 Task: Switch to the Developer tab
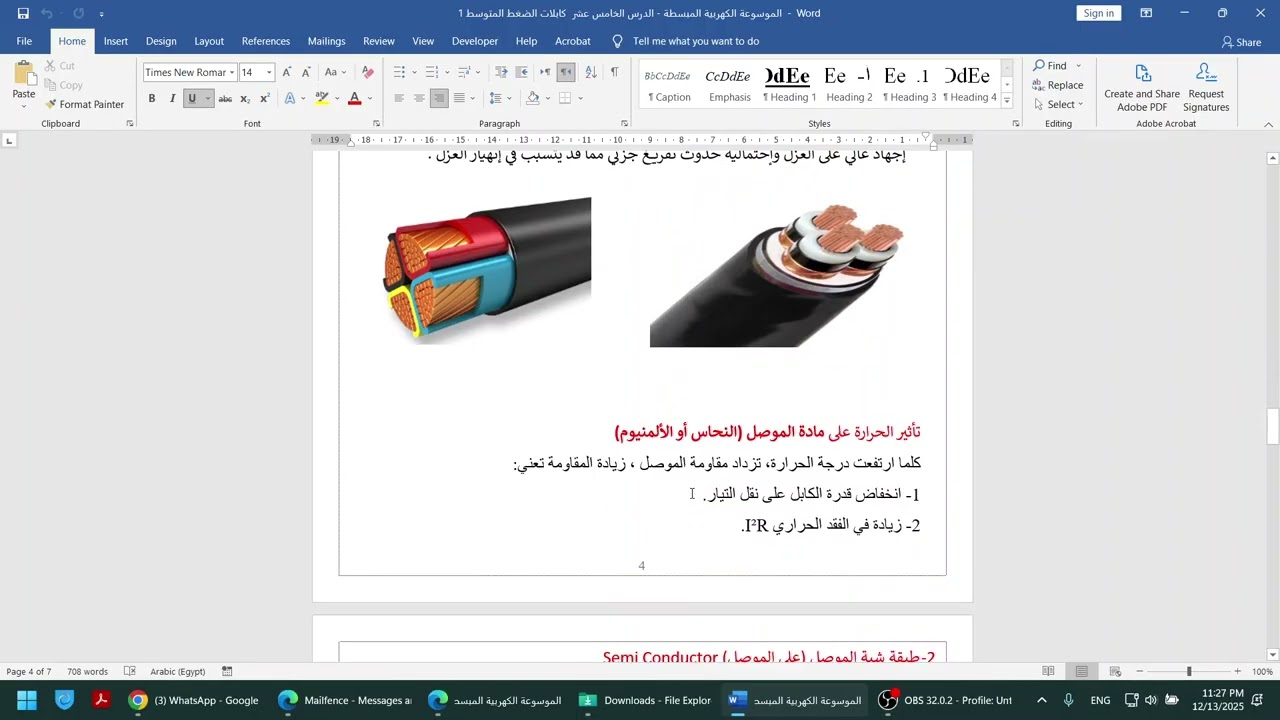(x=475, y=41)
